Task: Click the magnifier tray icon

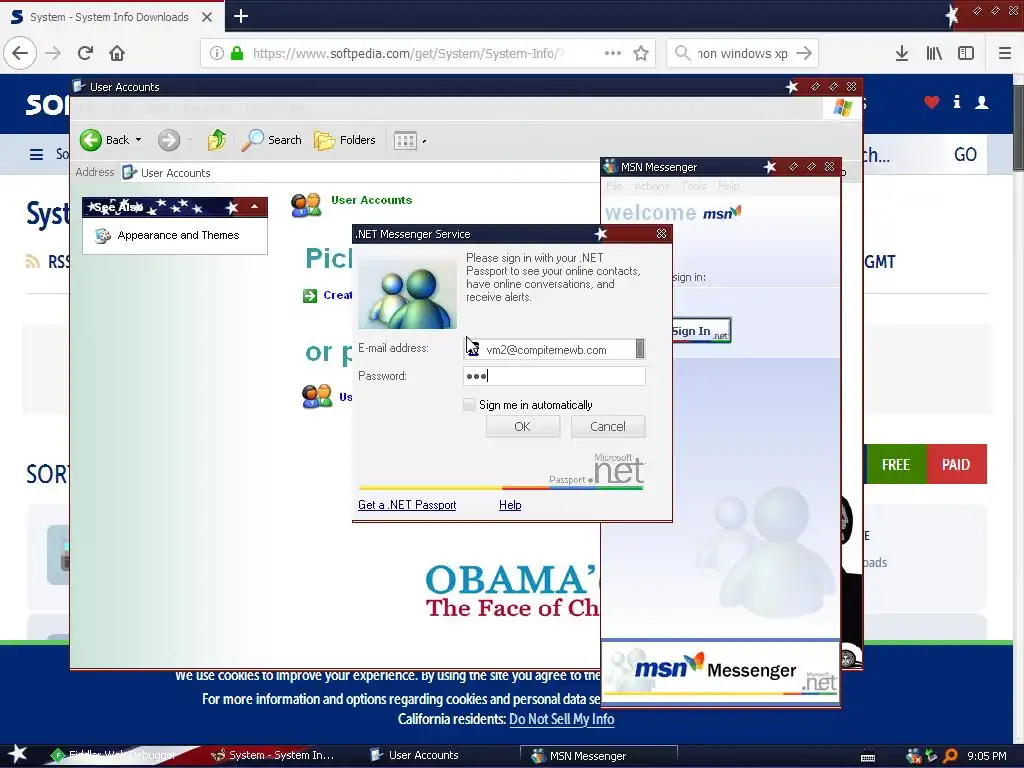Action: [x=950, y=756]
